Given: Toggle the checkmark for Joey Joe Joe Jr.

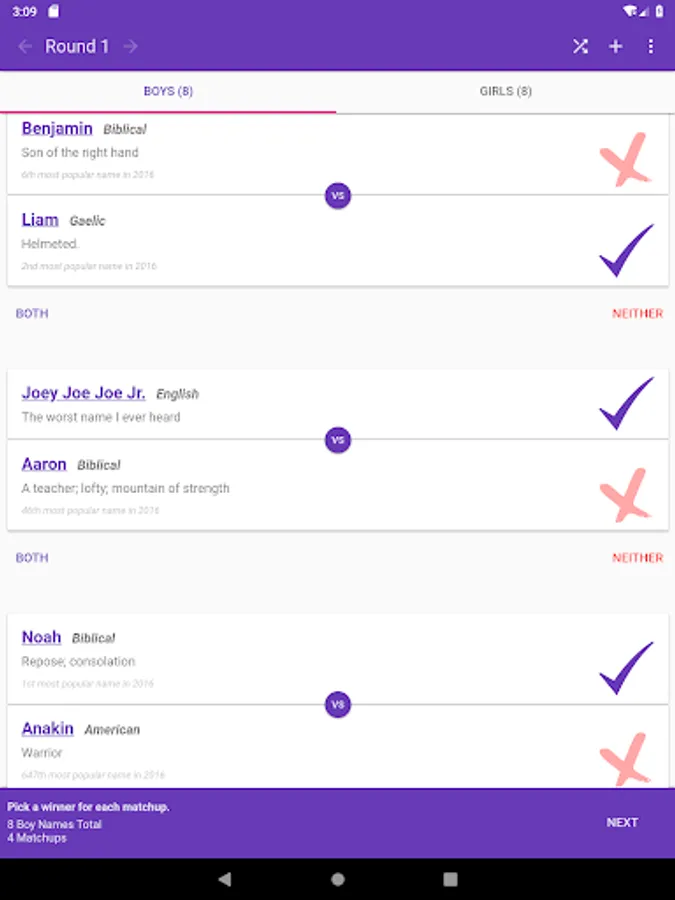Looking at the screenshot, I should point(626,403).
